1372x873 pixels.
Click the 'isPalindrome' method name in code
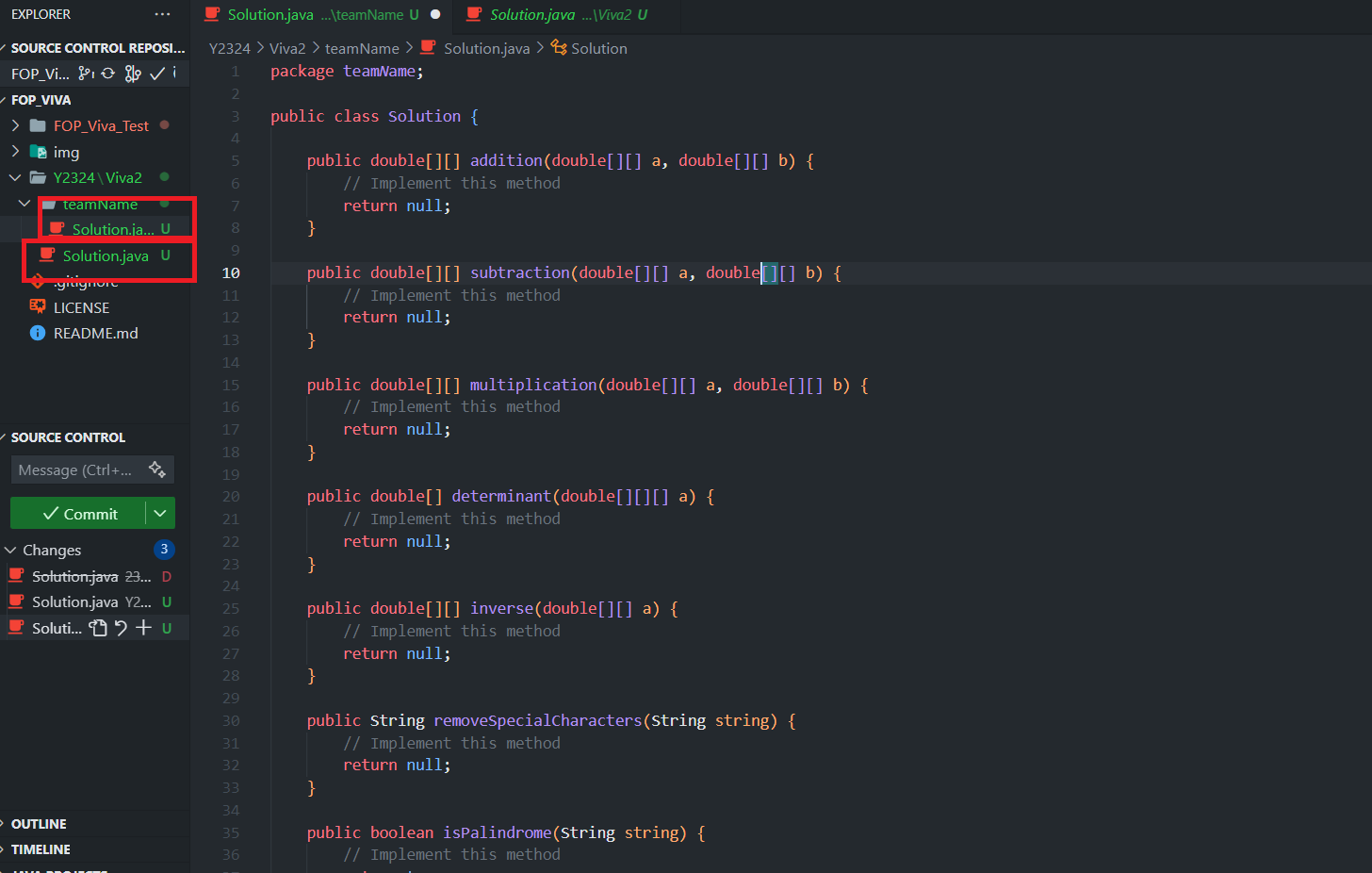(498, 832)
